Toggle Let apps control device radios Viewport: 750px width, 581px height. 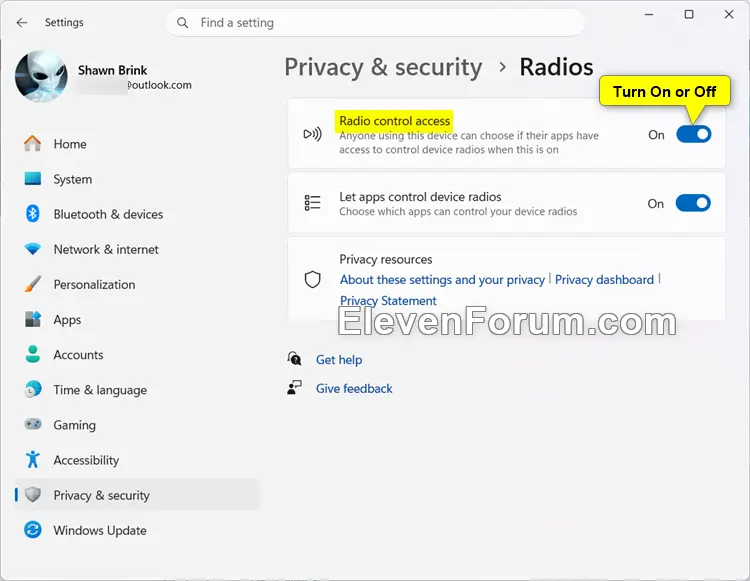[x=693, y=203]
